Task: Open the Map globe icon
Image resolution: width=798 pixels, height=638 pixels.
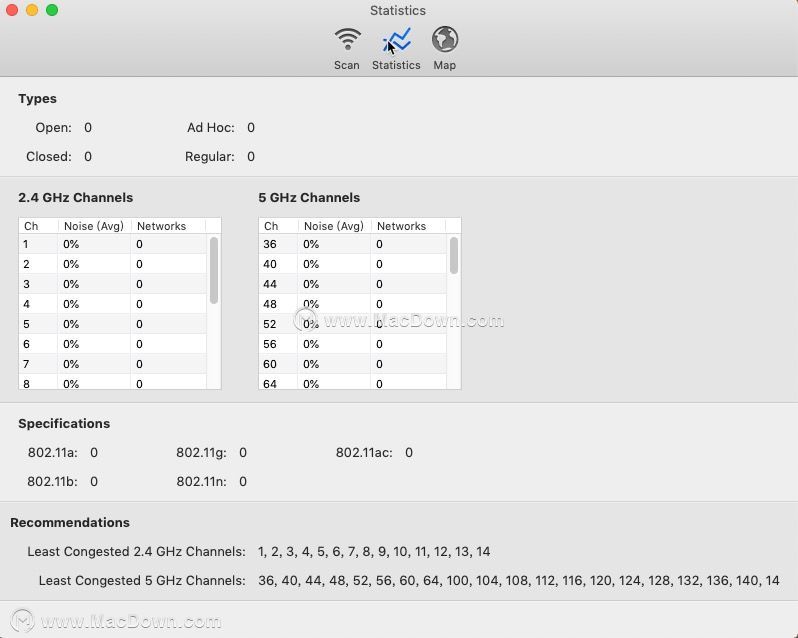Action: [445, 39]
